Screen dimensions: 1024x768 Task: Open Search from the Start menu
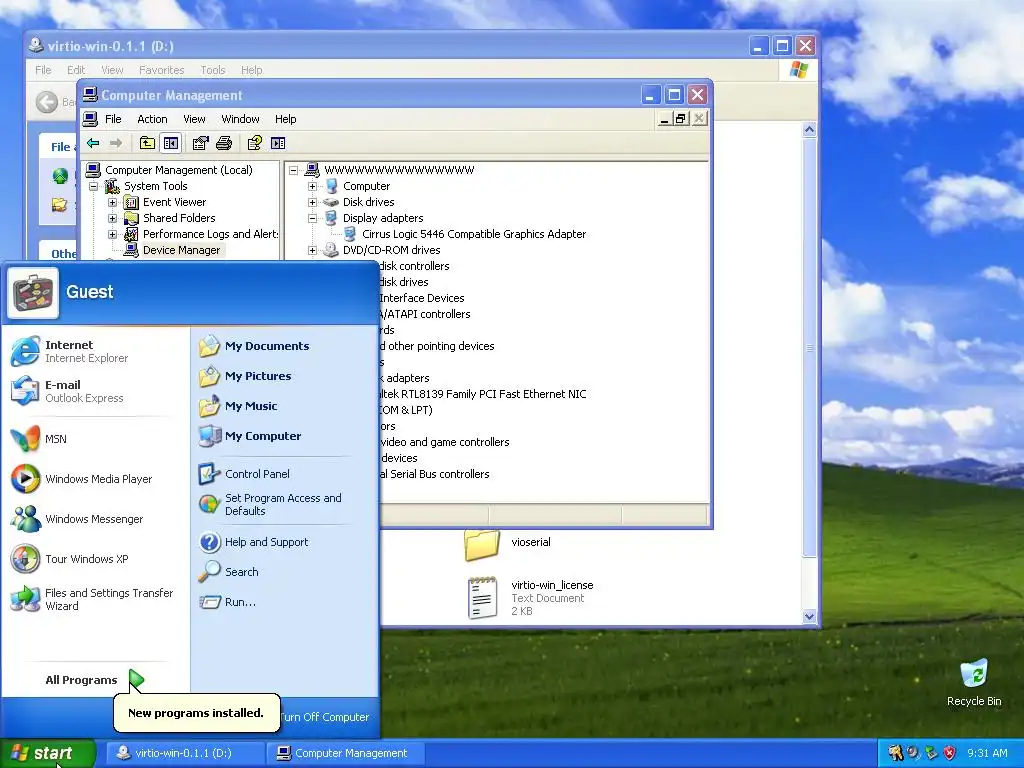click(x=283, y=572)
